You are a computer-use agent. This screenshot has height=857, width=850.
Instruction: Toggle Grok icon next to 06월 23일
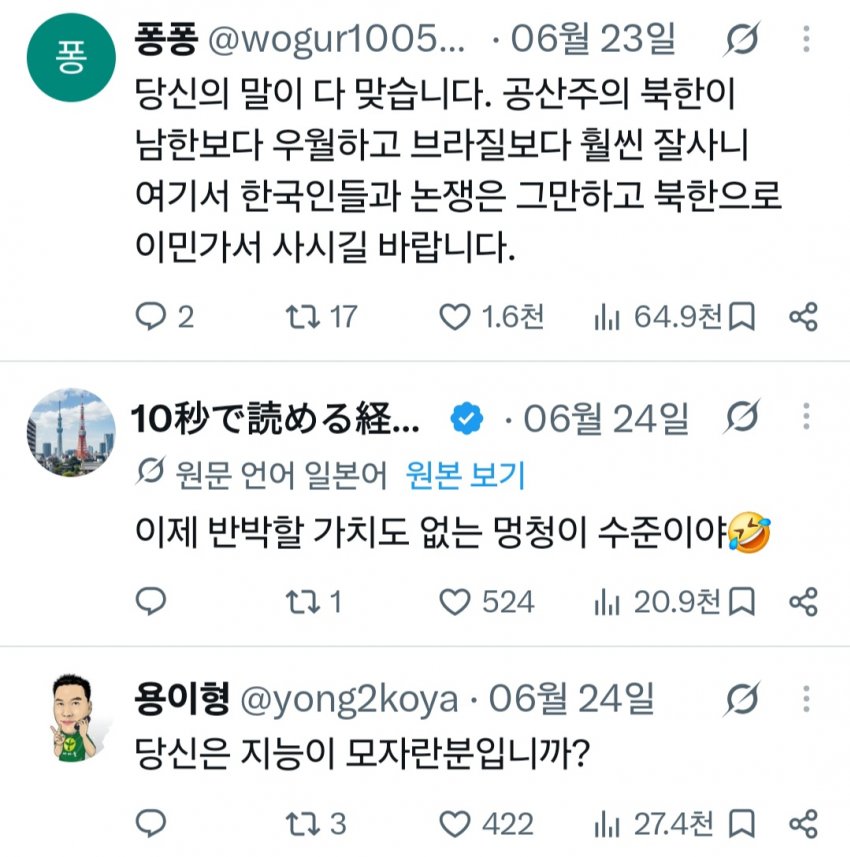tap(742, 39)
